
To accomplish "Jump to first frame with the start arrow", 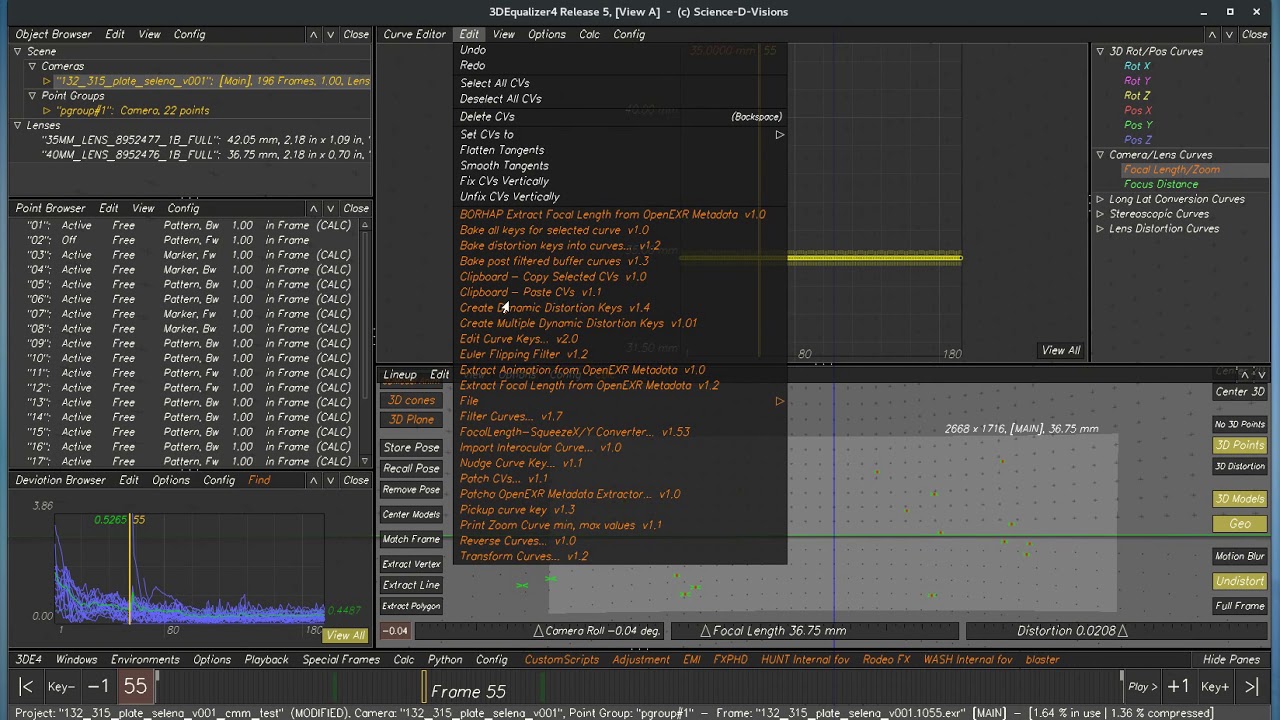I will (27, 687).
